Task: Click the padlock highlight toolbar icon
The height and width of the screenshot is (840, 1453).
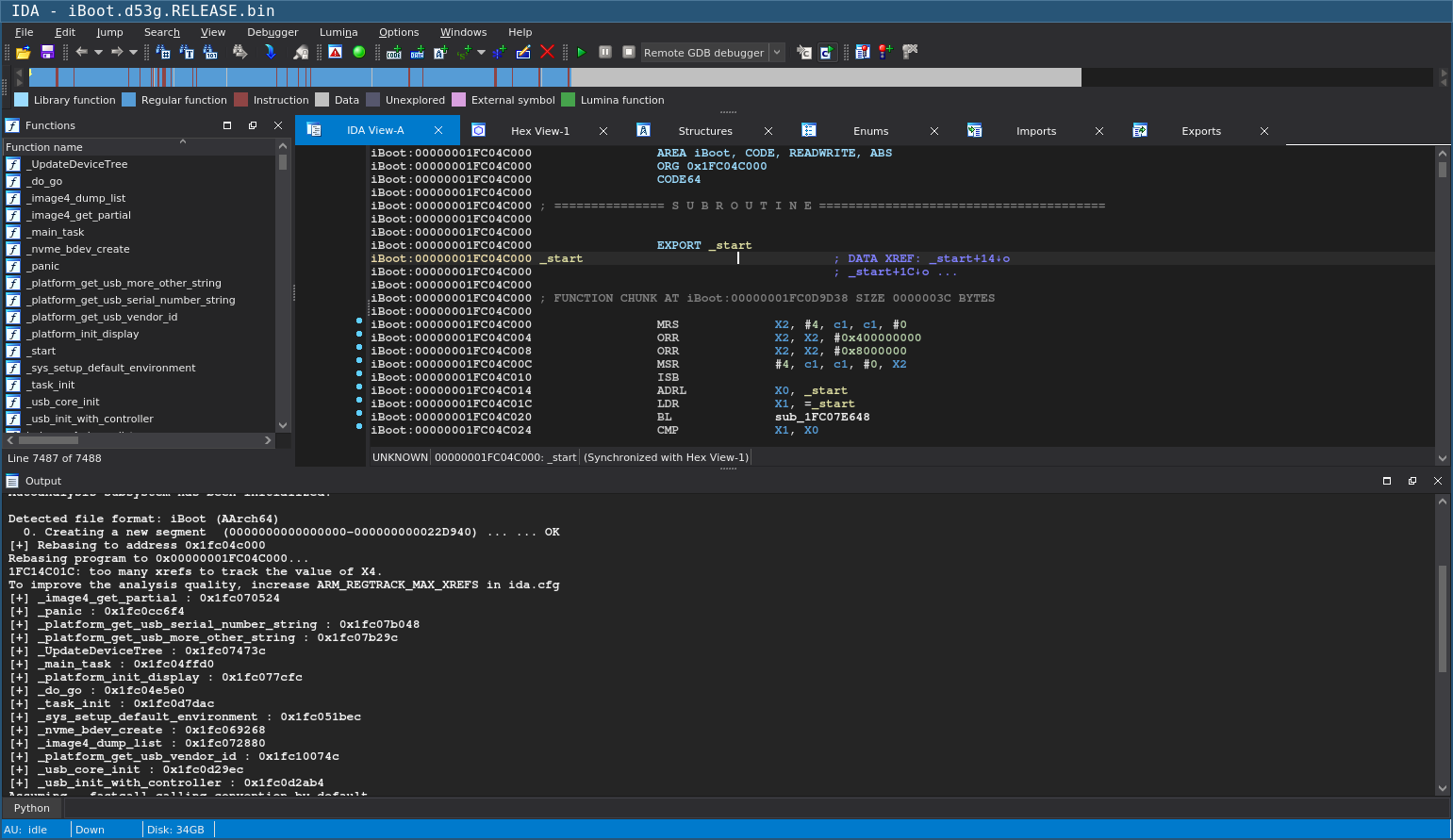Action: (301, 53)
